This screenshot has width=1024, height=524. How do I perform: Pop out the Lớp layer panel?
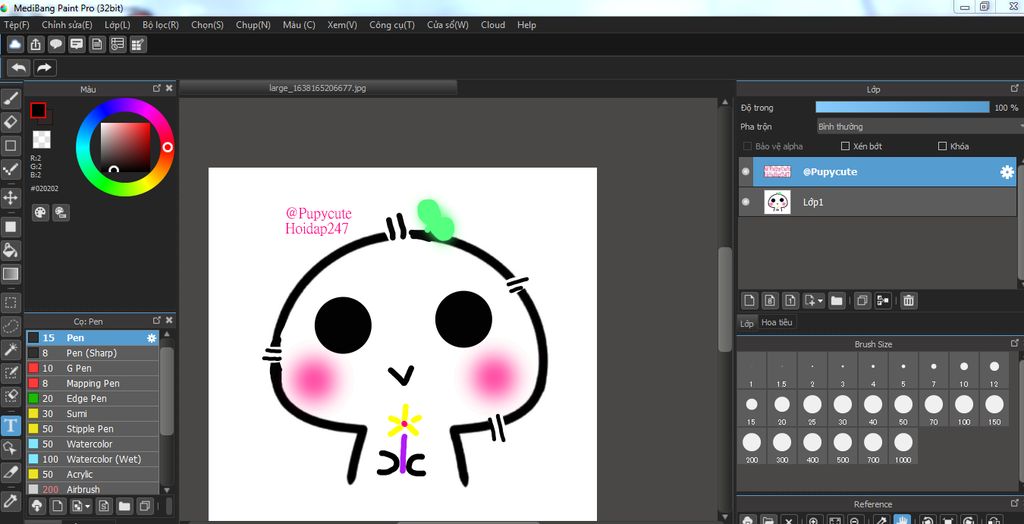[1015, 88]
